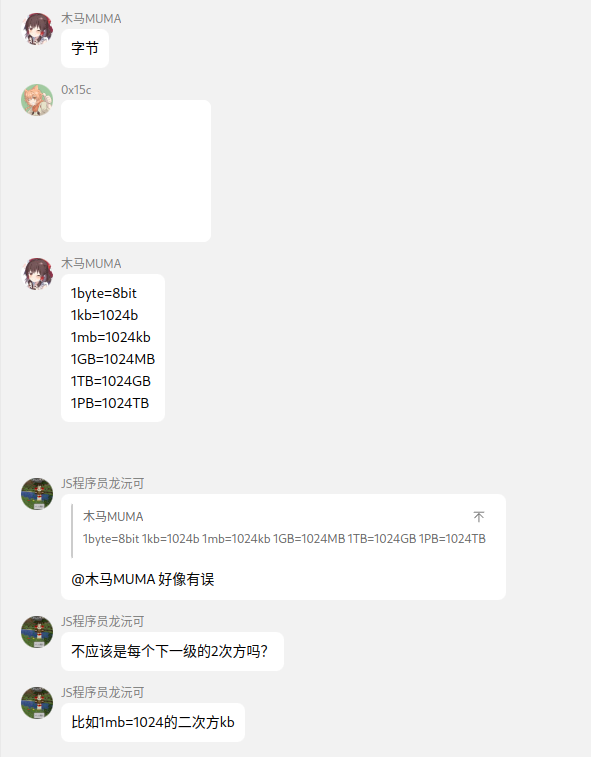Click the 0x15c username label
Image resolution: width=591 pixels, height=757 pixels.
click(76, 90)
